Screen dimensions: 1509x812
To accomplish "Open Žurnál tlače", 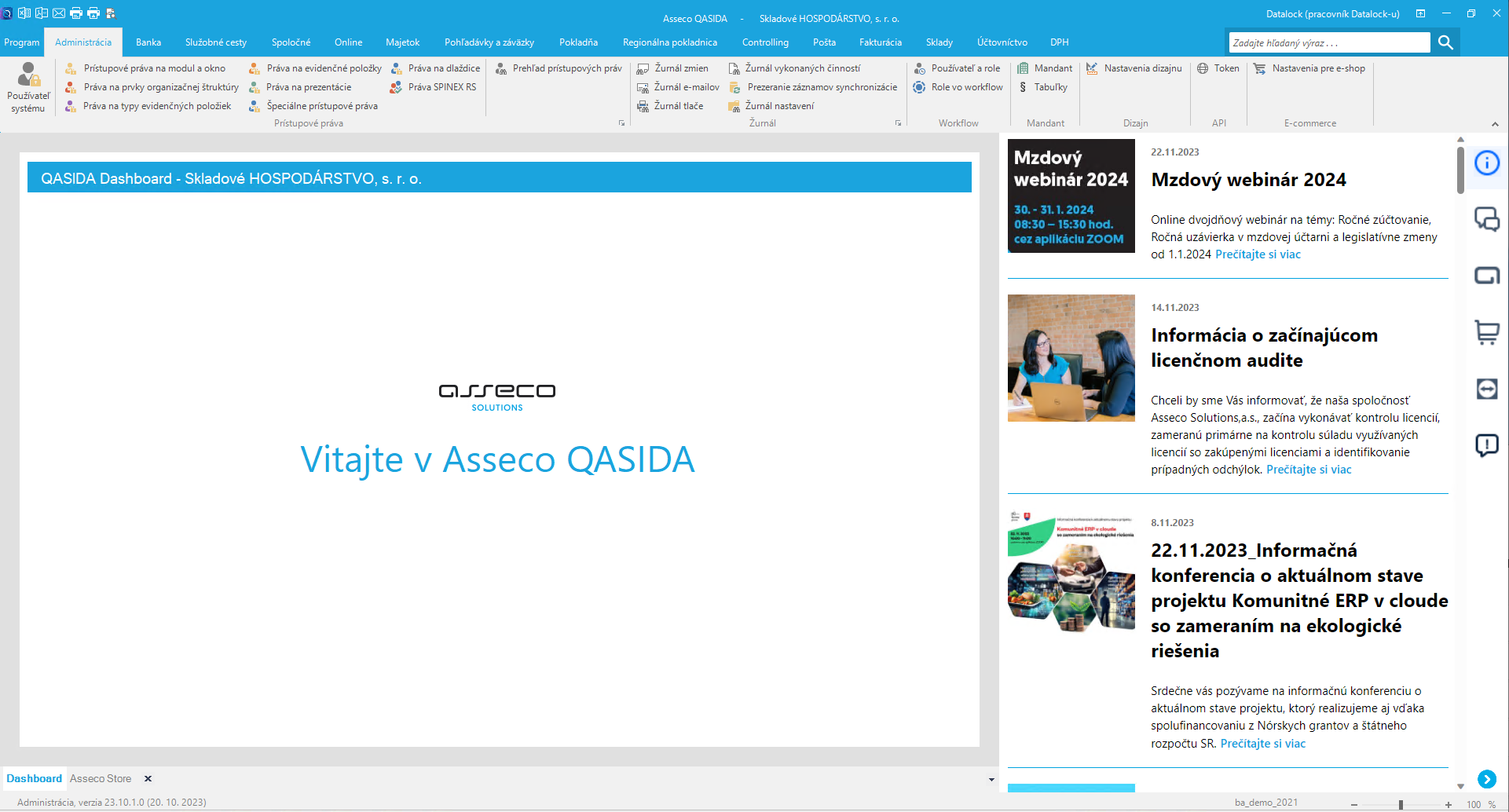I will [670, 106].
